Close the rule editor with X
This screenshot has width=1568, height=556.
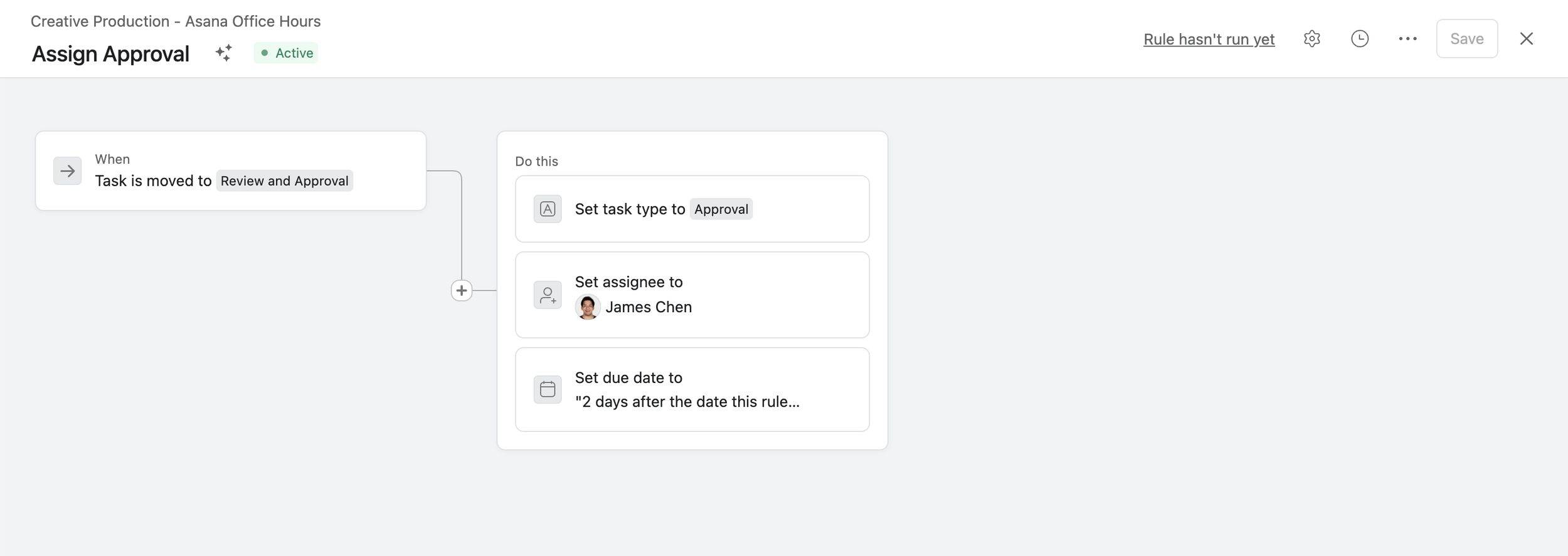1526,39
